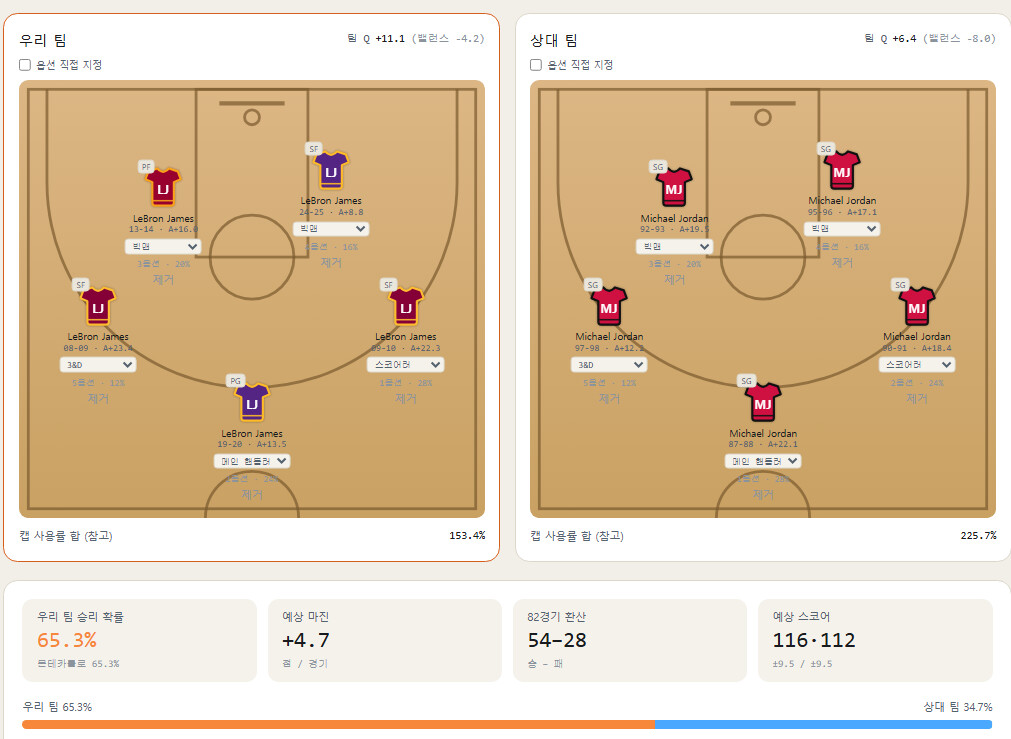The image size is (1011, 739).
Task: Click SF badge on LeBron 24-25
Action: point(314,148)
